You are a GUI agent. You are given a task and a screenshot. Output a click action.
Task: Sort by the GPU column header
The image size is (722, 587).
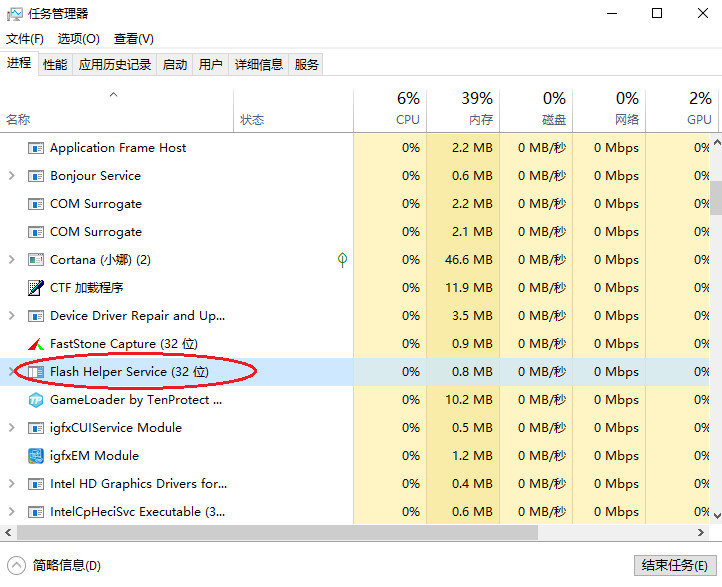pyautogui.click(x=681, y=110)
